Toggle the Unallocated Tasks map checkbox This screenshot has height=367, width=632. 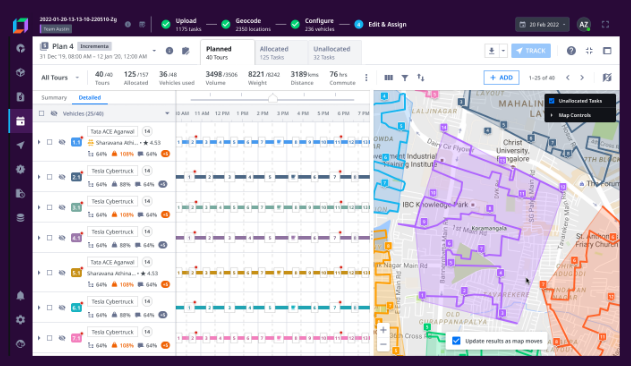pos(552,101)
